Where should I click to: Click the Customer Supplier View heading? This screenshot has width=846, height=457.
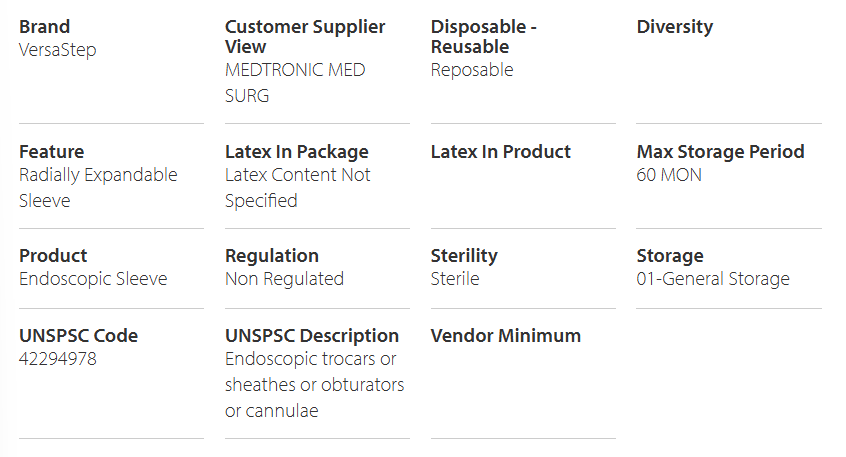click(x=305, y=37)
